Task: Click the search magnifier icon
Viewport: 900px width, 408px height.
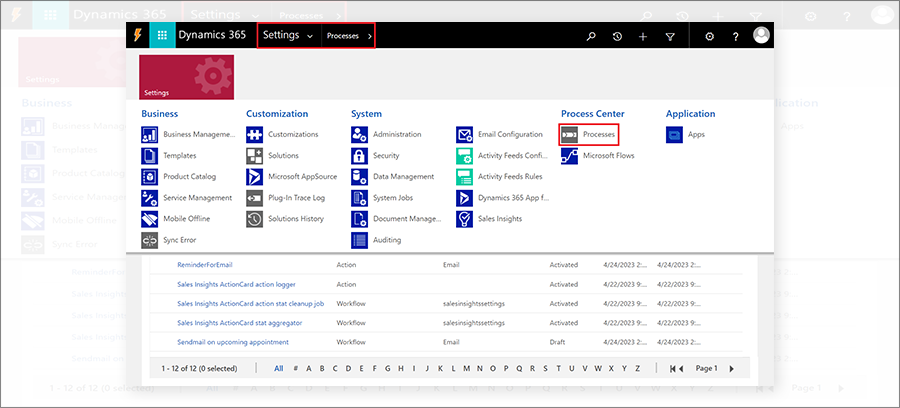Action: [591, 36]
